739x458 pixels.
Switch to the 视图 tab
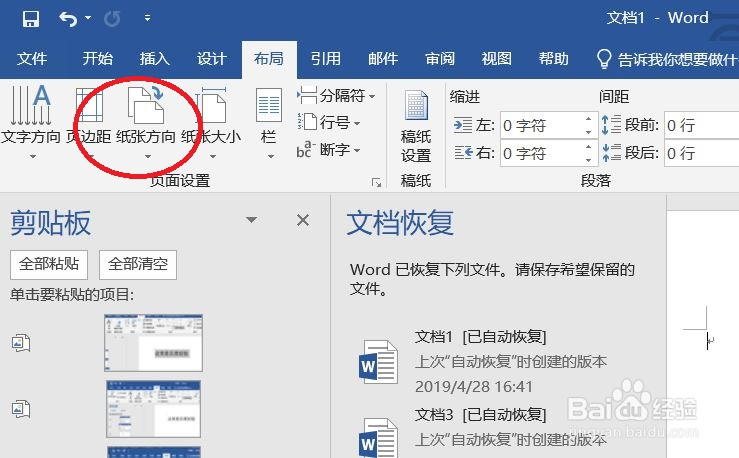496,59
